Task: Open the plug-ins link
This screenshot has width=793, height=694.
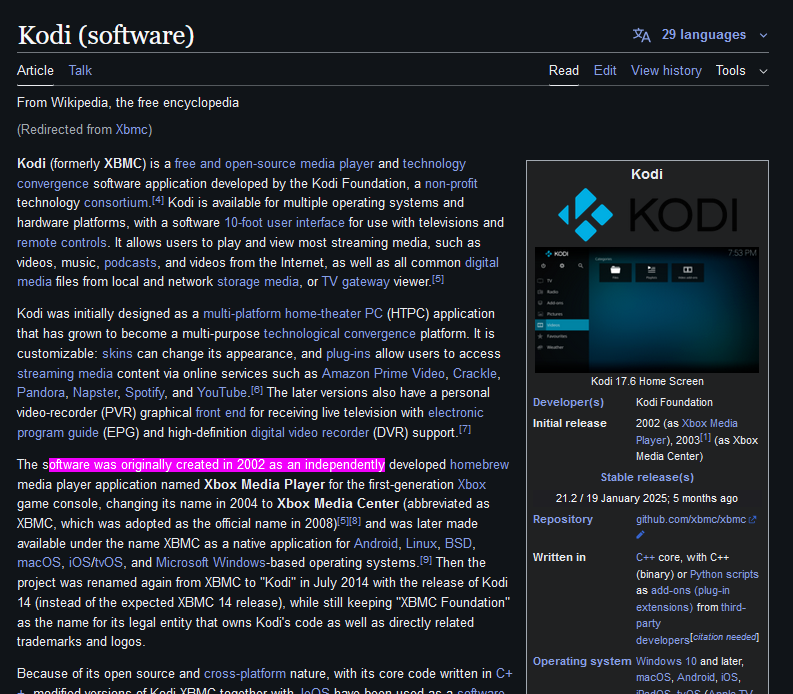Action: (x=348, y=354)
